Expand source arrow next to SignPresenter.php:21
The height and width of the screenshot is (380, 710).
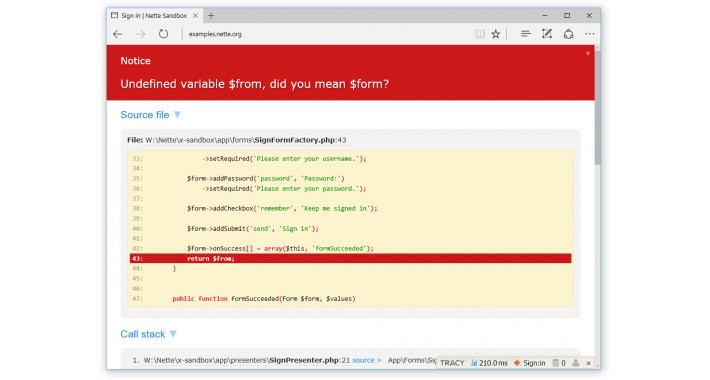pyautogui.click(x=380, y=360)
